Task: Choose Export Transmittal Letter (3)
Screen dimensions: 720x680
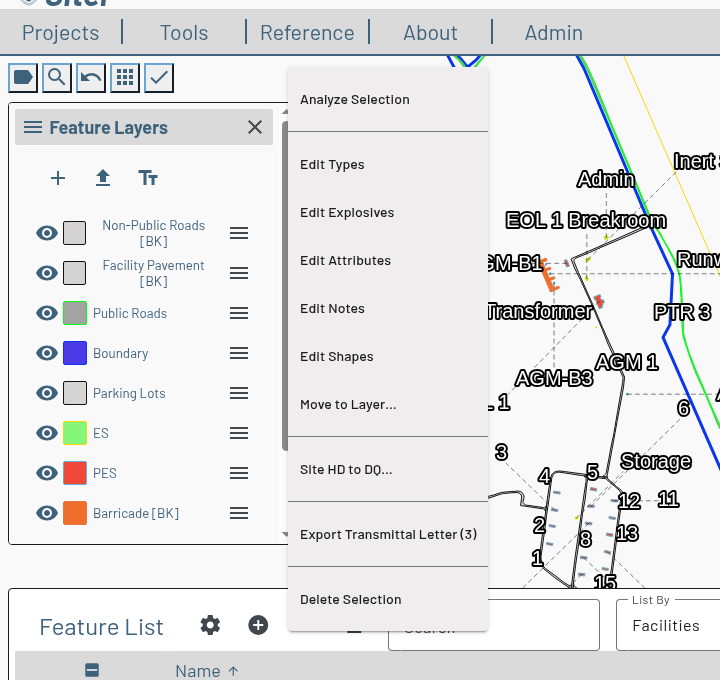Action: [388, 534]
